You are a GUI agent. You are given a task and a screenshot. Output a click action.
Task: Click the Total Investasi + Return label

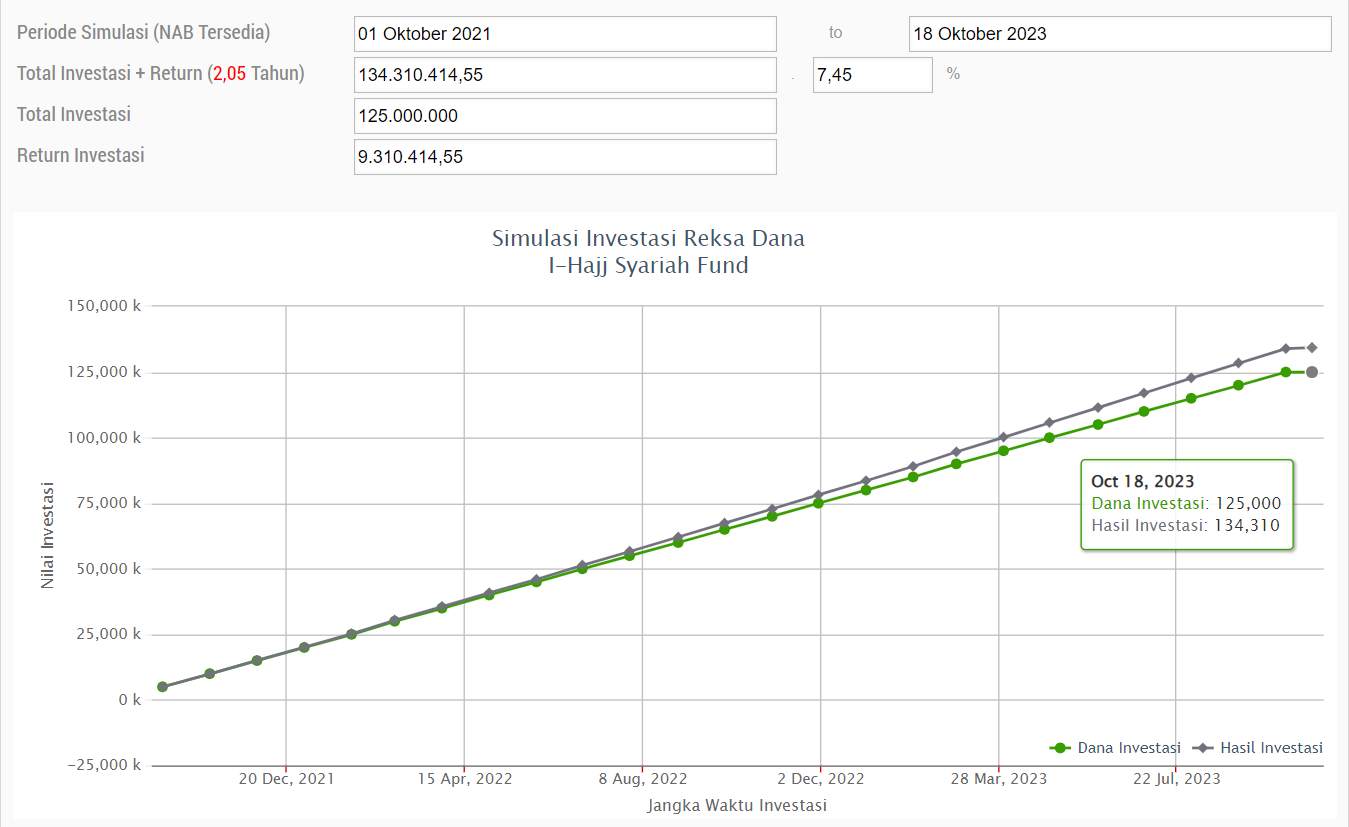pos(161,73)
